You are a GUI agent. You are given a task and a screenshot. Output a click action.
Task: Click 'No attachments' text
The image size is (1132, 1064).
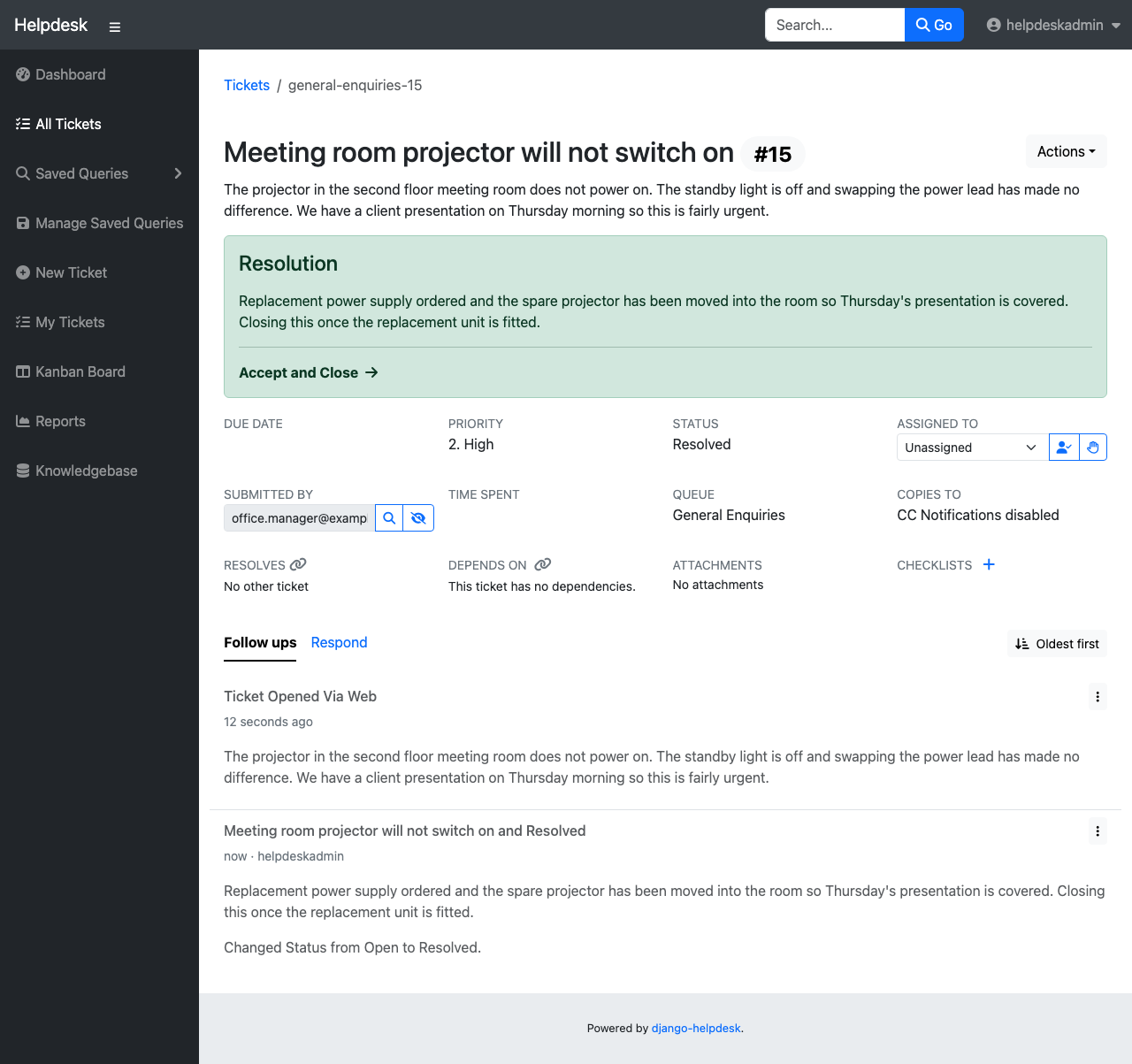(x=718, y=585)
